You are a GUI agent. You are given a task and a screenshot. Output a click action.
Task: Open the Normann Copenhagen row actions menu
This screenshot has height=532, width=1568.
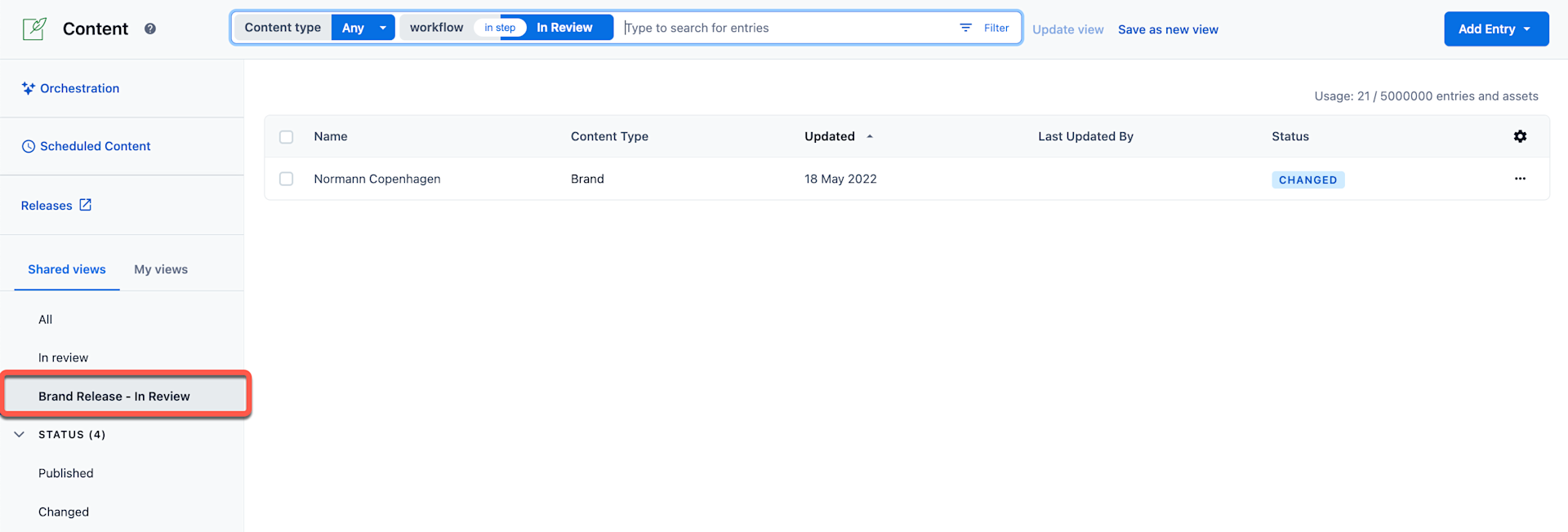pyautogui.click(x=1520, y=179)
